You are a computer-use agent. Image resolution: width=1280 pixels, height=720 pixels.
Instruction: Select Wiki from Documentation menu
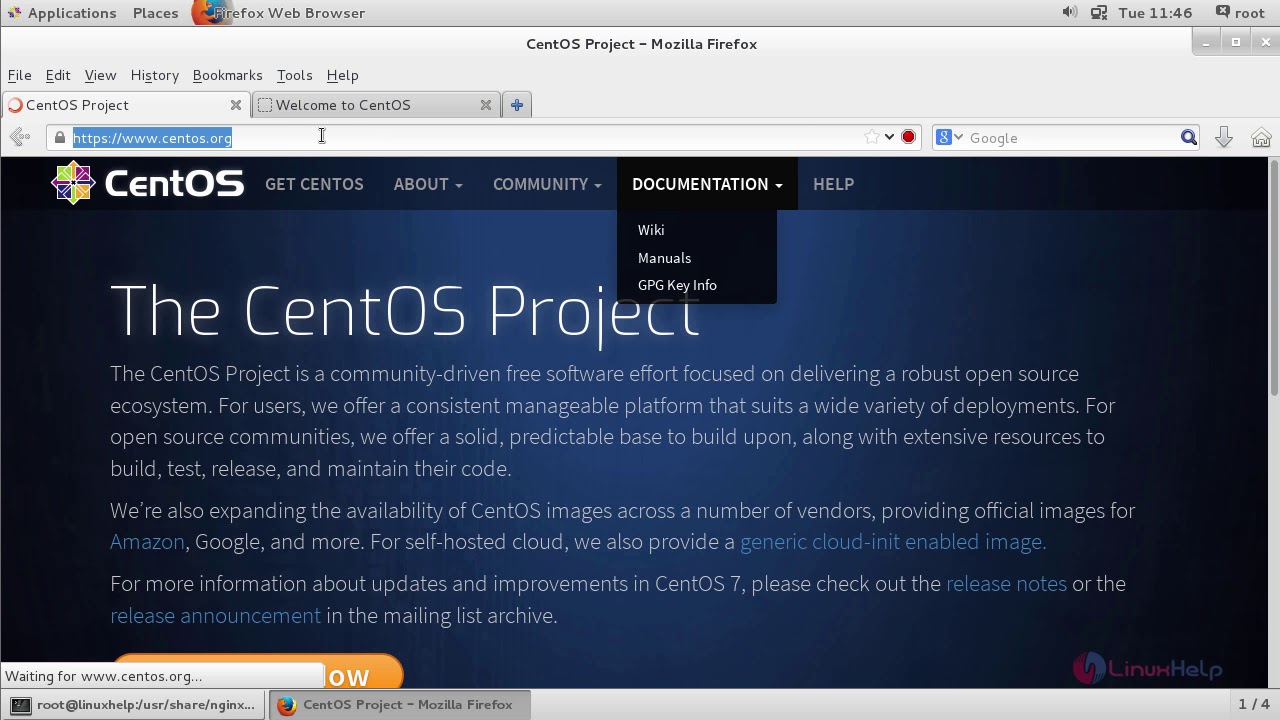tap(651, 230)
